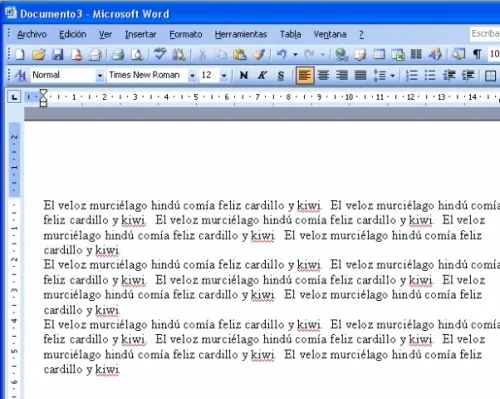
Task: Save the document with floppy disk icon
Action: (58, 54)
